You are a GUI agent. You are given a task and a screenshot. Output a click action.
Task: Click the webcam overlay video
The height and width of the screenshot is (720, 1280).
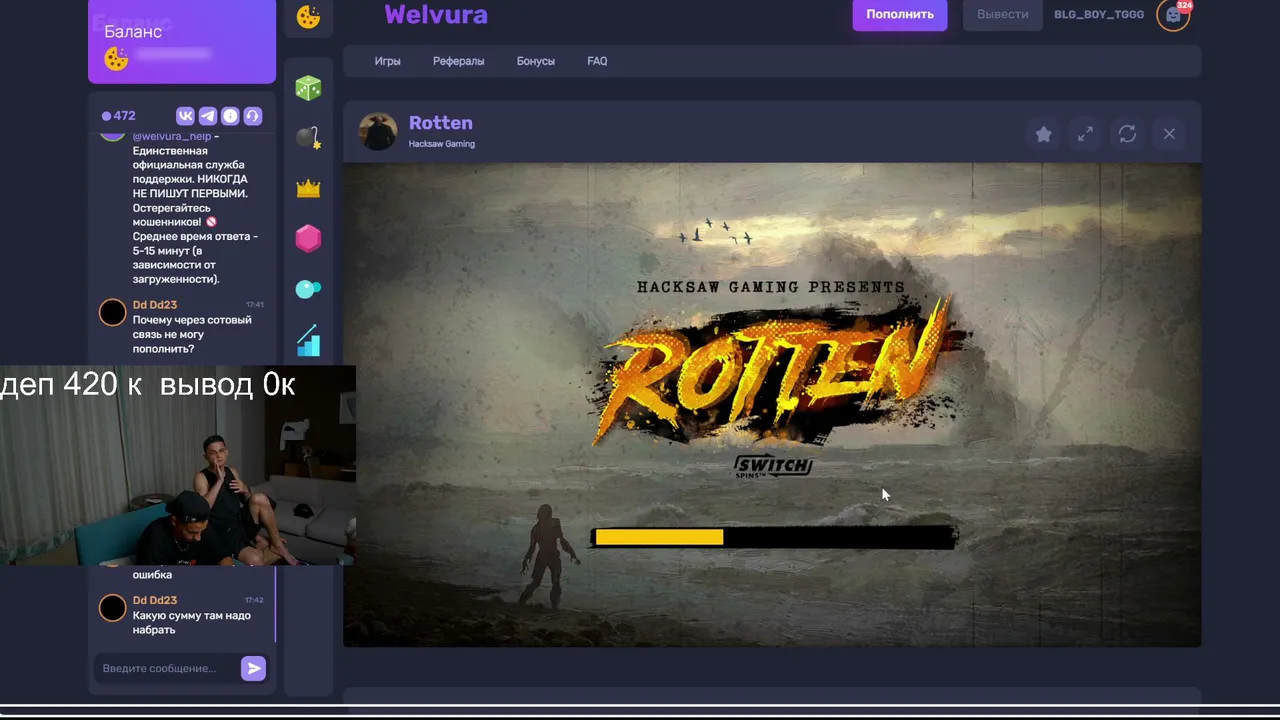click(x=178, y=466)
